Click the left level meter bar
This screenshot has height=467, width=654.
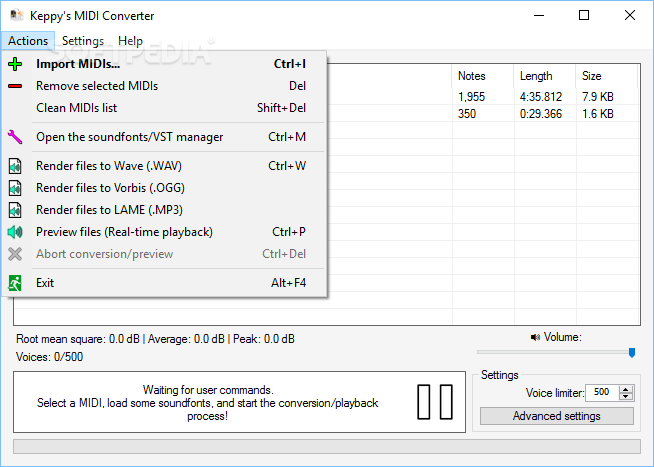[x=423, y=402]
